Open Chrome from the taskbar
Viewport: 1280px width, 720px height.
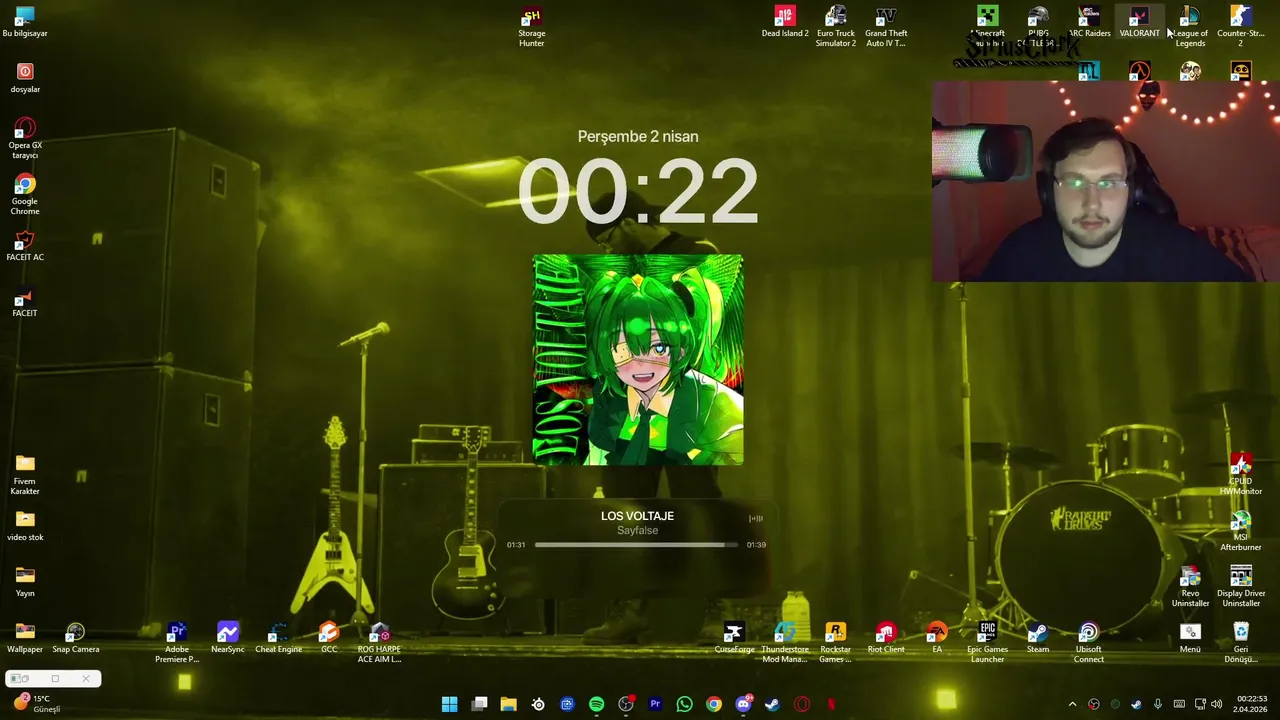click(x=714, y=704)
